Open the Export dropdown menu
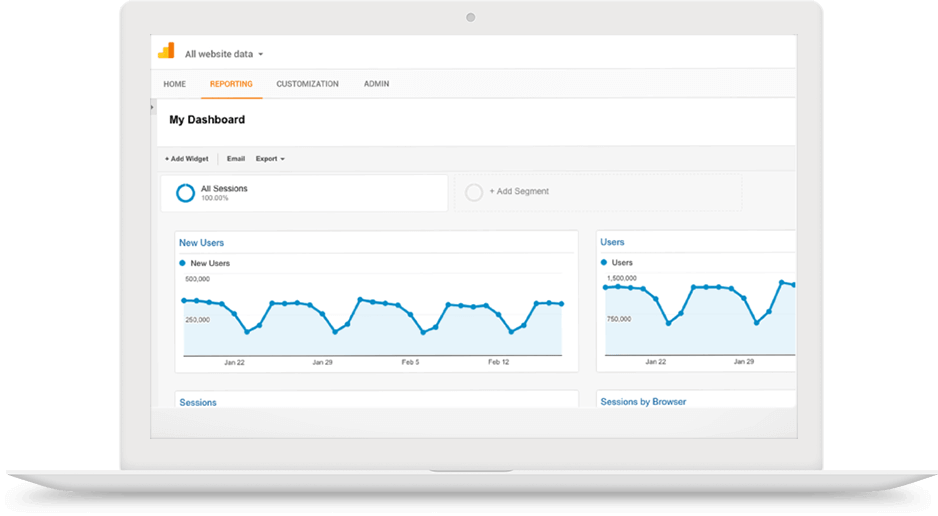 [270, 159]
